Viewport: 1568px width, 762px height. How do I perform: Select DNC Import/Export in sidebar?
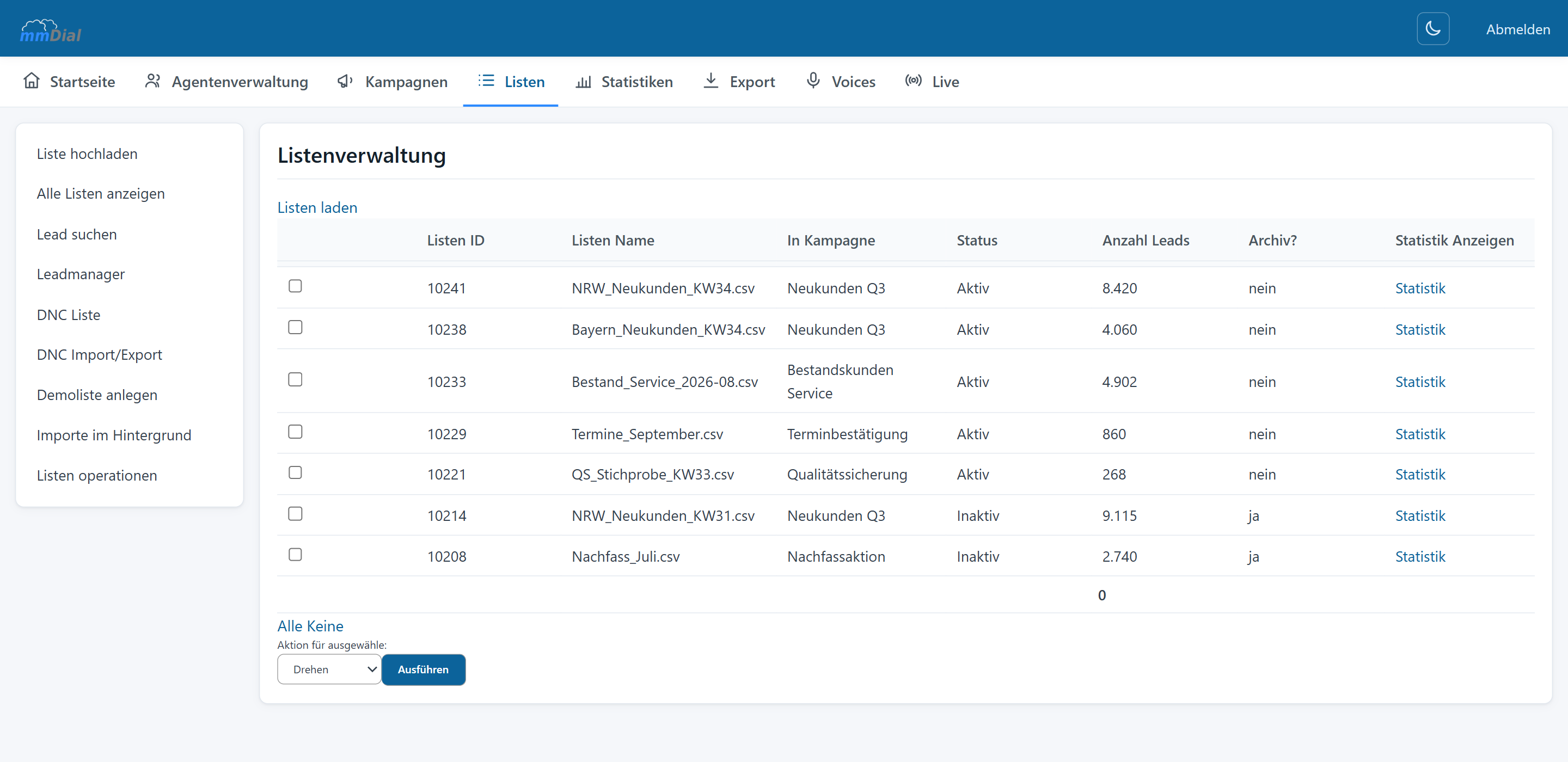coord(99,355)
